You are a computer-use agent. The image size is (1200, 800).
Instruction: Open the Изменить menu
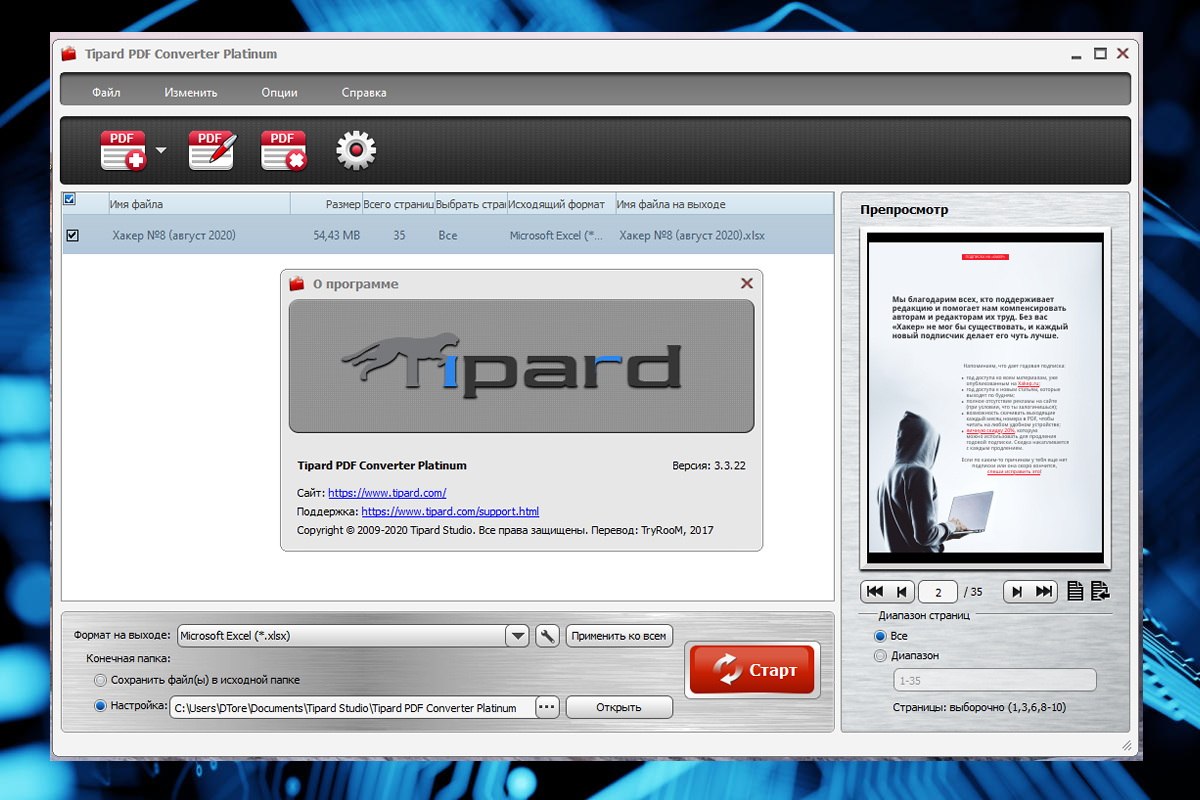[191, 92]
